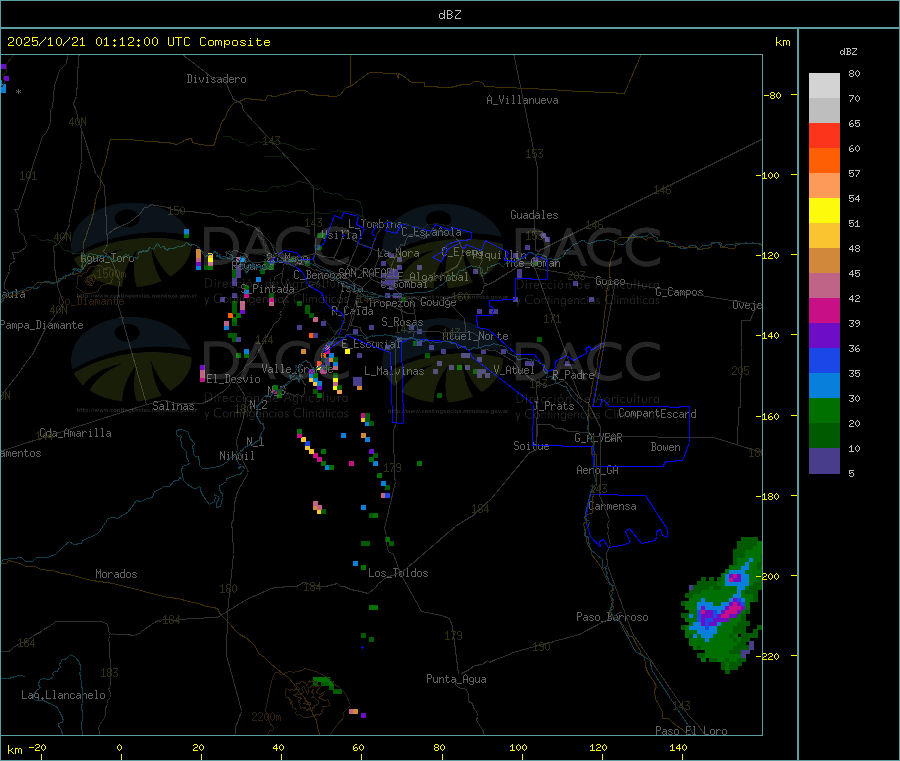Click the C_Española location label
The height and width of the screenshot is (761, 900).
click(432, 232)
